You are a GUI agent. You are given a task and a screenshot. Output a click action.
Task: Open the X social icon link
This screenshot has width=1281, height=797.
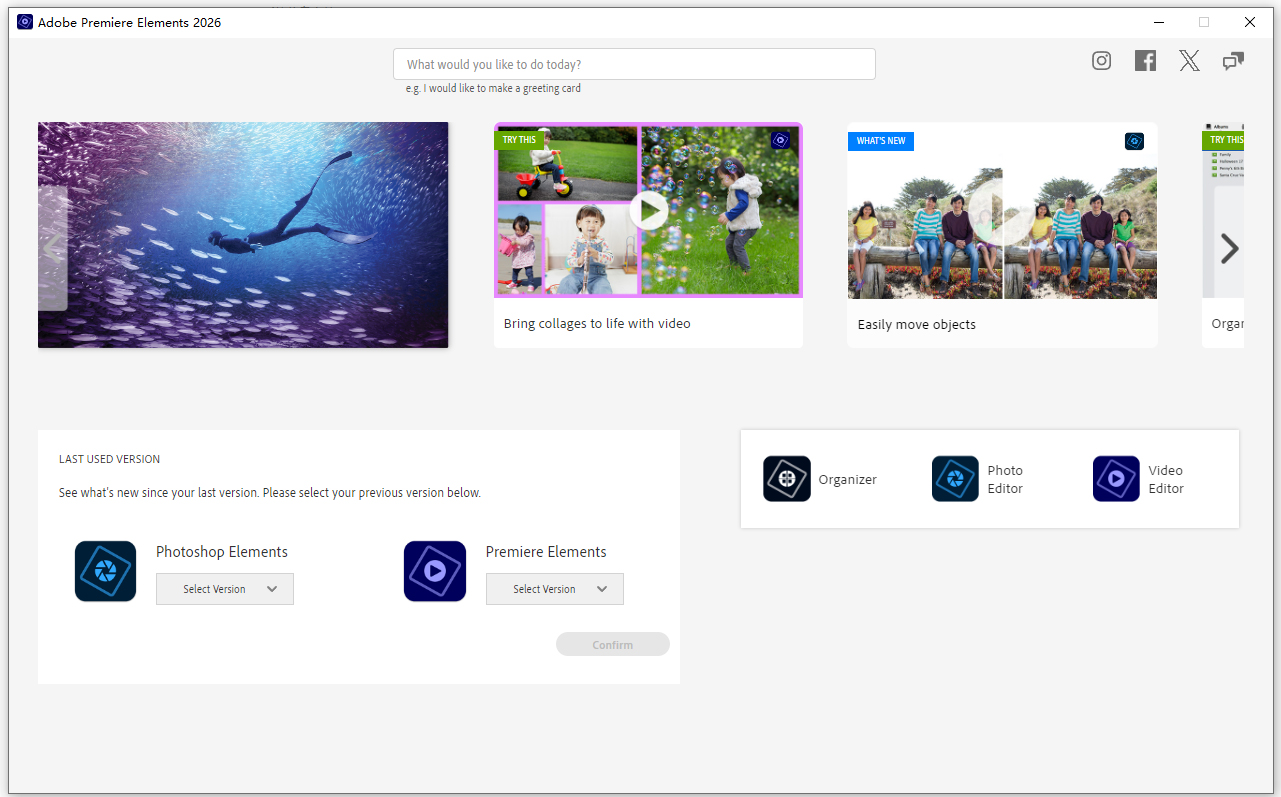[x=1189, y=61]
